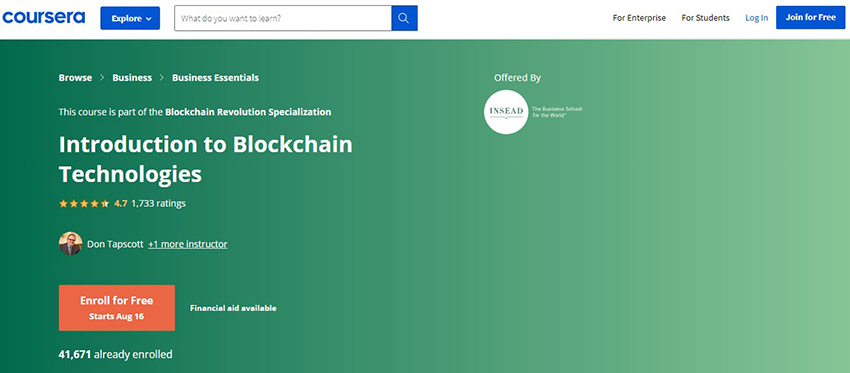Click the 4.7 rating value
This screenshot has width=850, height=373.
[x=120, y=204]
